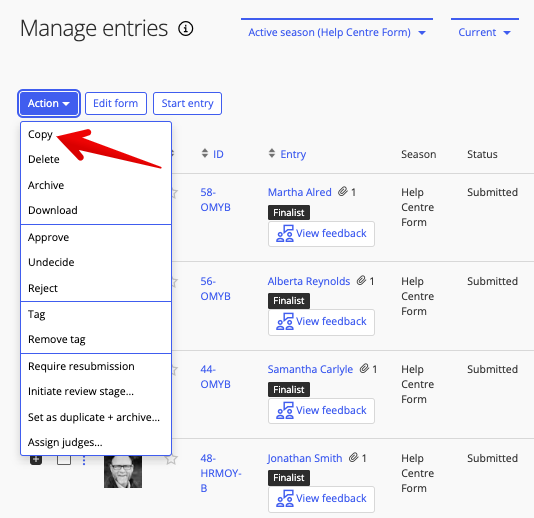This screenshot has width=534, height=518.
Task: Click Help Centre Form in Martha Alred row
Action: [418, 207]
